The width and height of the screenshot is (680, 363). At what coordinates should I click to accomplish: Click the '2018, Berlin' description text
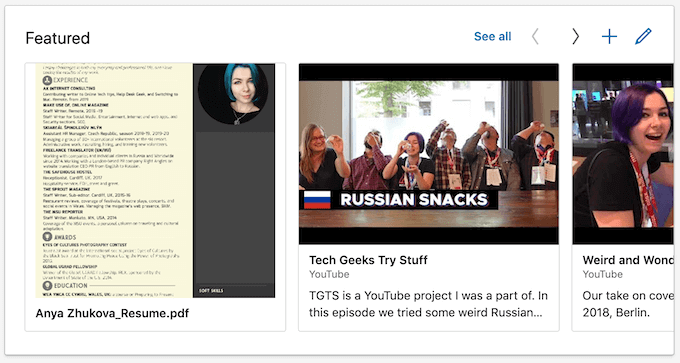tap(616, 312)
